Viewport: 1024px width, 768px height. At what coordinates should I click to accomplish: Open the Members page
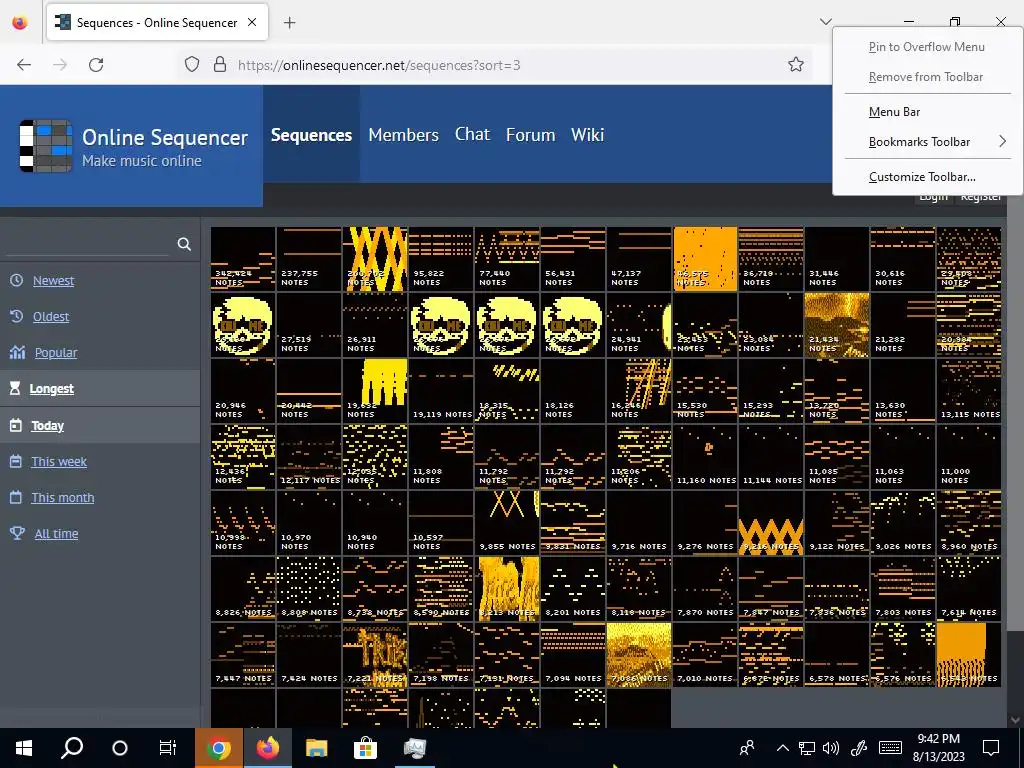pyautogui.click(x=403, y=135)
